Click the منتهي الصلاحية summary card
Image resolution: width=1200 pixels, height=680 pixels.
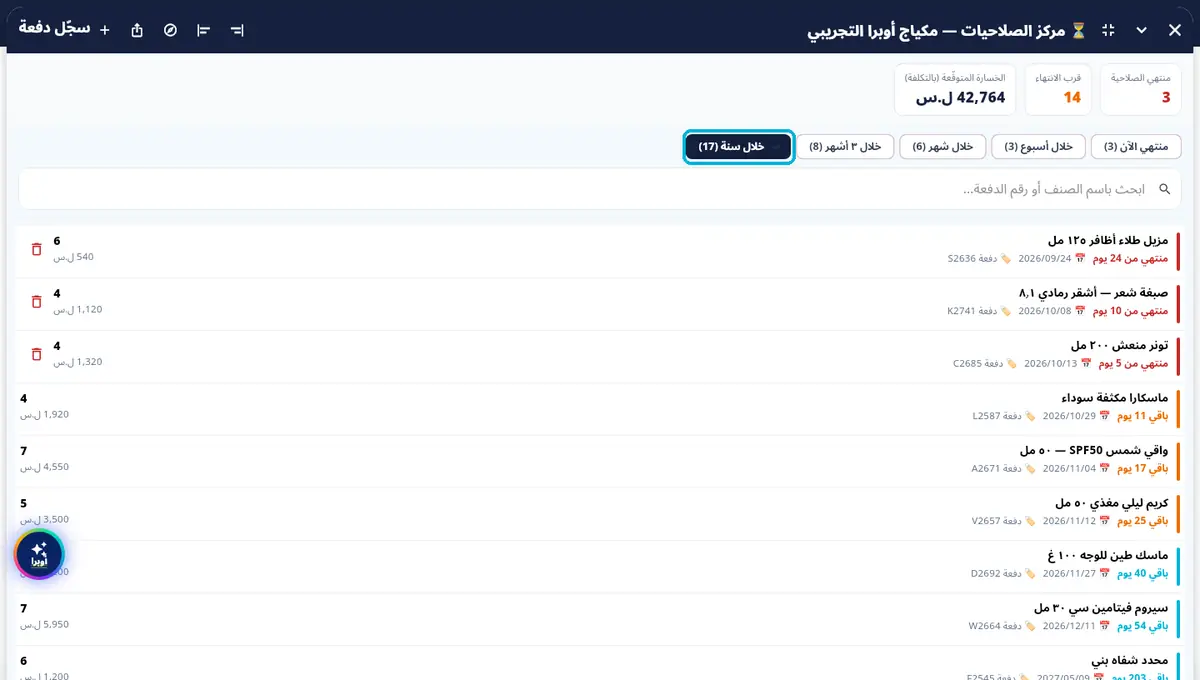coord(1141,90)
